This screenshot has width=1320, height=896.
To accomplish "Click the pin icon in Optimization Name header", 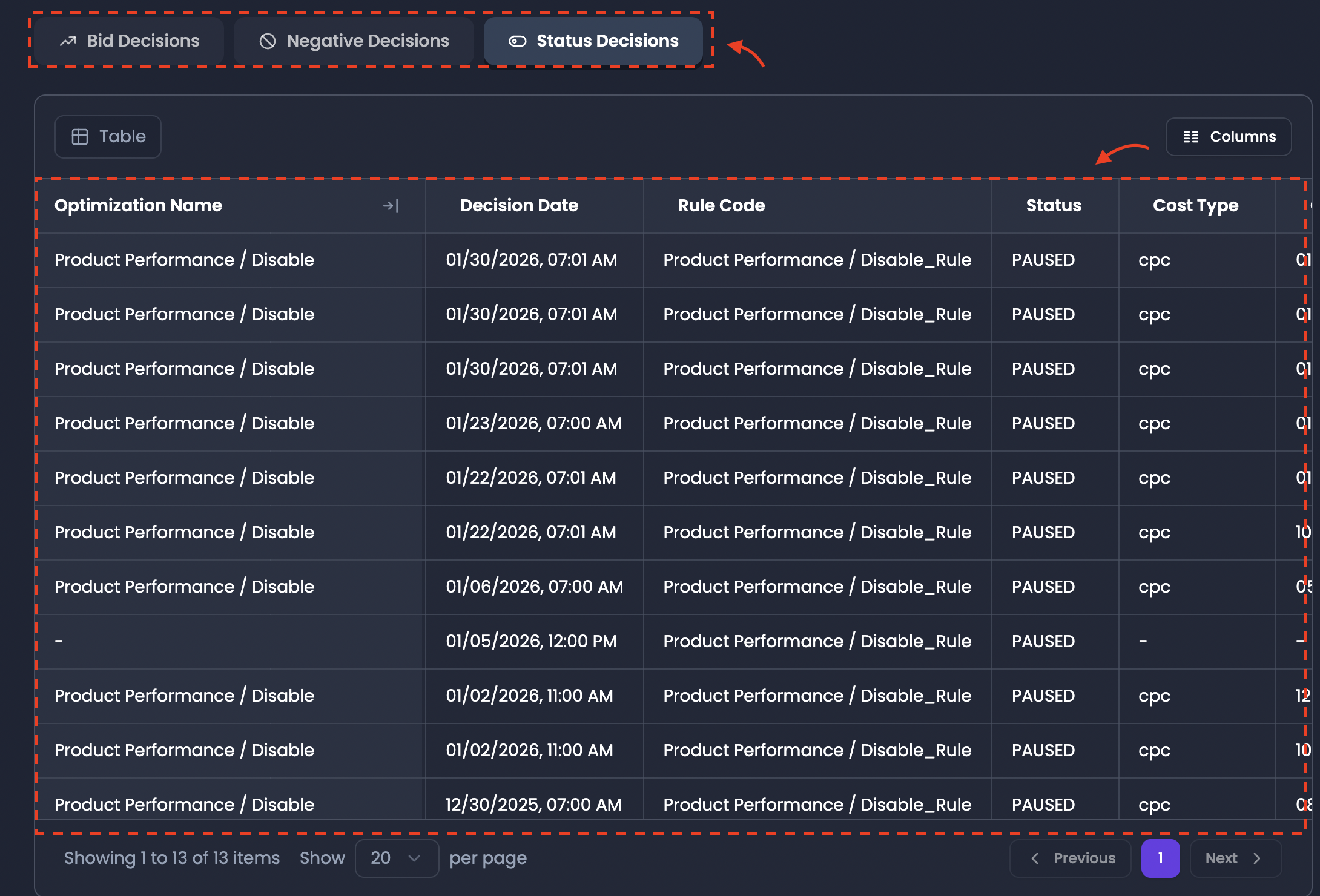I will [x=391, y=206].
